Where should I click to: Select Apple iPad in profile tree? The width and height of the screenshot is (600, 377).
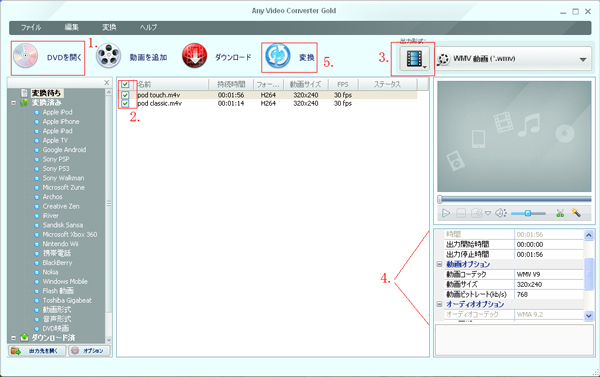pos(57,131)
